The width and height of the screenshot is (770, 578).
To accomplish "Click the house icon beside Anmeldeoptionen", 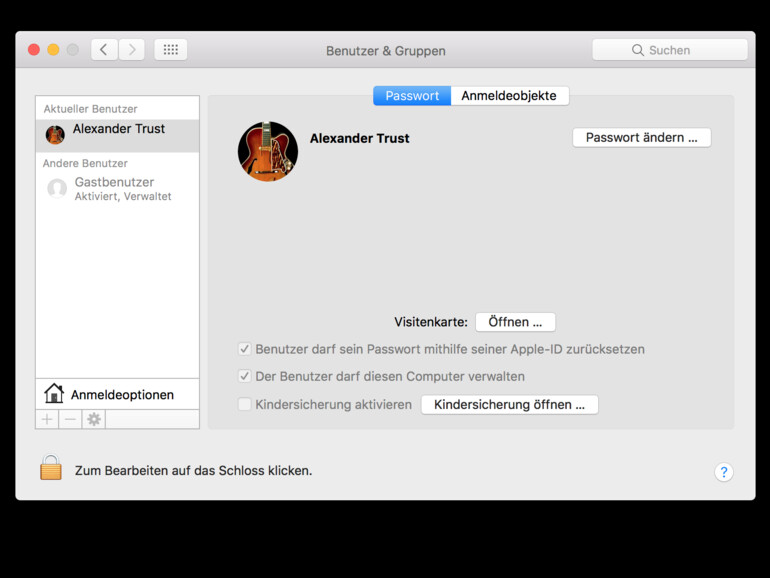I will pos(54,393).
